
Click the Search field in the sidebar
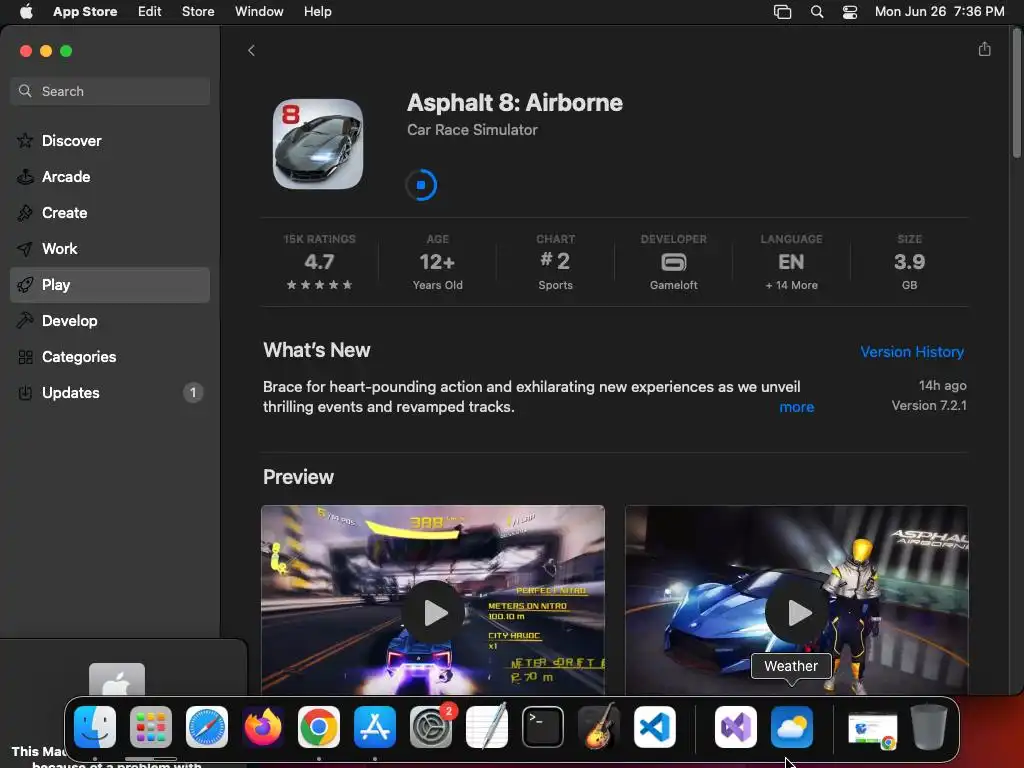pyautogui.click(x=110, y=91)
